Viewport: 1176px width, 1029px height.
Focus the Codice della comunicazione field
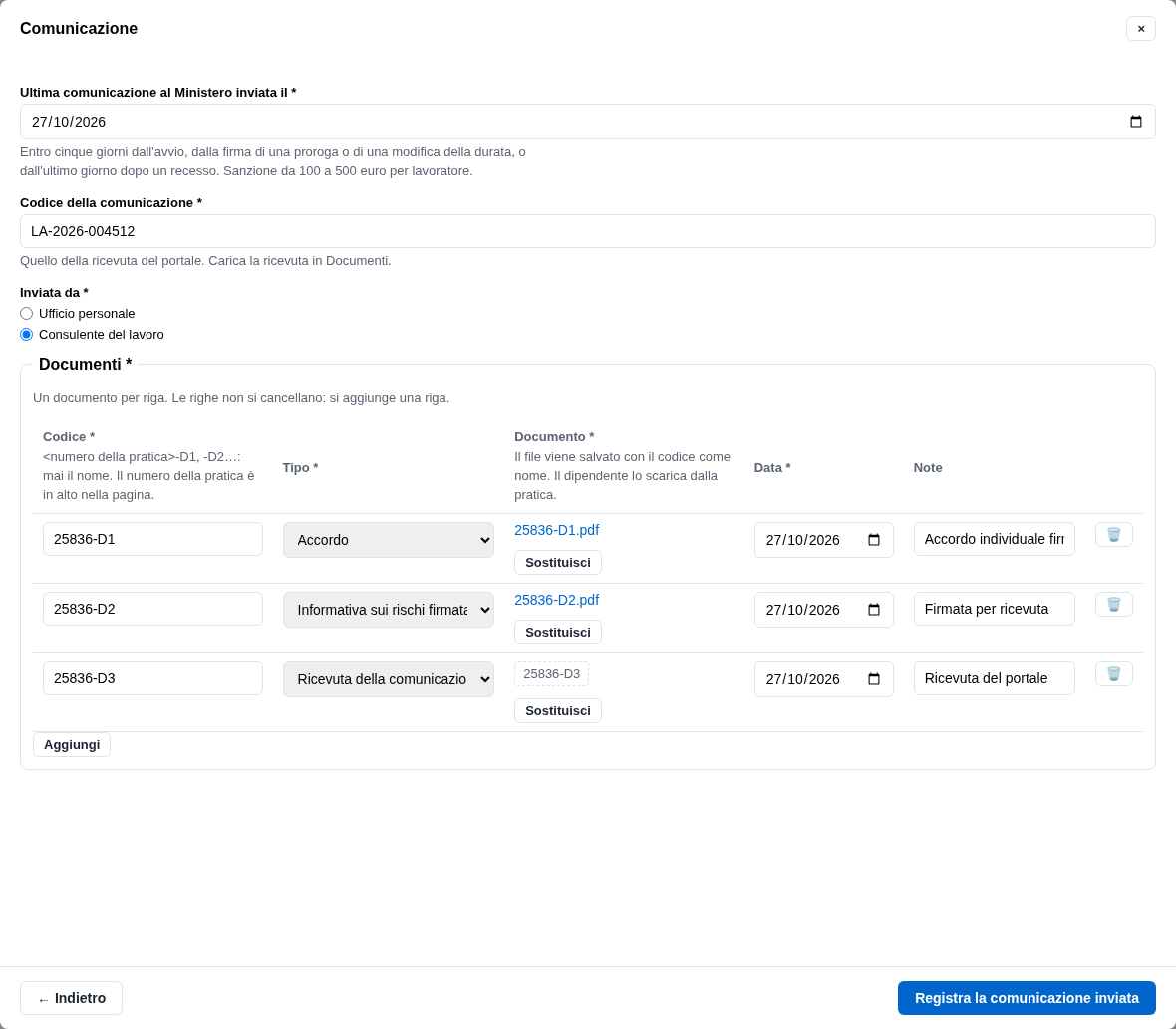(588, 231)
